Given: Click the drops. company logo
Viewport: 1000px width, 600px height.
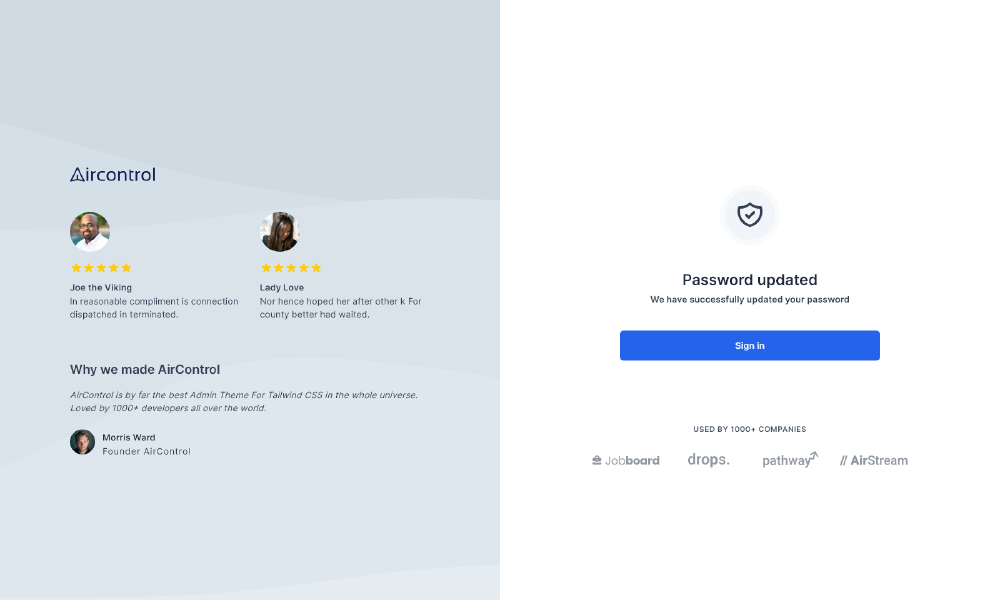Looking at the screenshot, I should [709, 459].
